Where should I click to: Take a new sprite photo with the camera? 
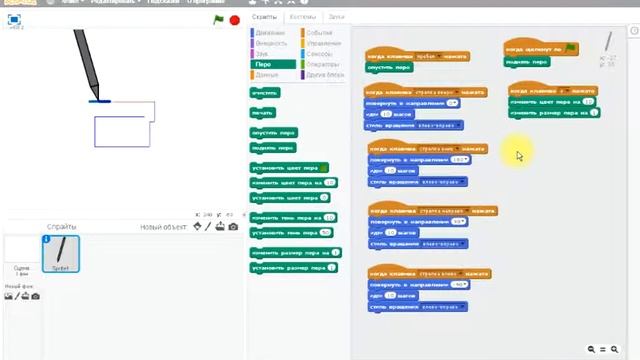[233, 227]
